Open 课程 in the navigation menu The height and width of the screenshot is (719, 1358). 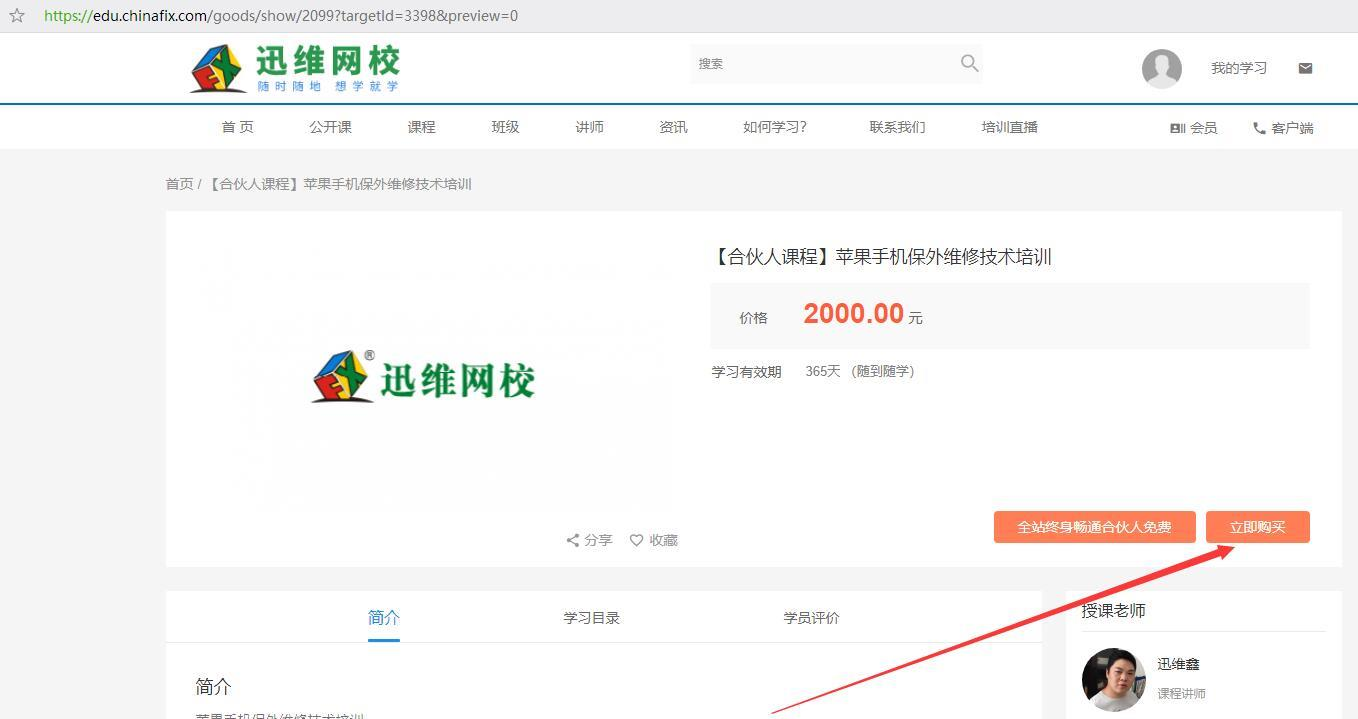click(x=421, y=127)
